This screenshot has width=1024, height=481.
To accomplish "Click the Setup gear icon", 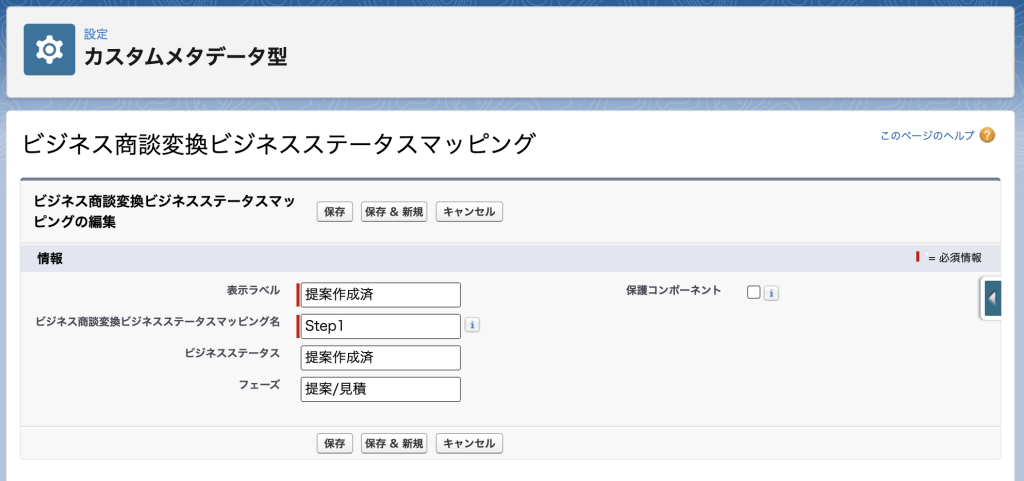I will (50, 50).
